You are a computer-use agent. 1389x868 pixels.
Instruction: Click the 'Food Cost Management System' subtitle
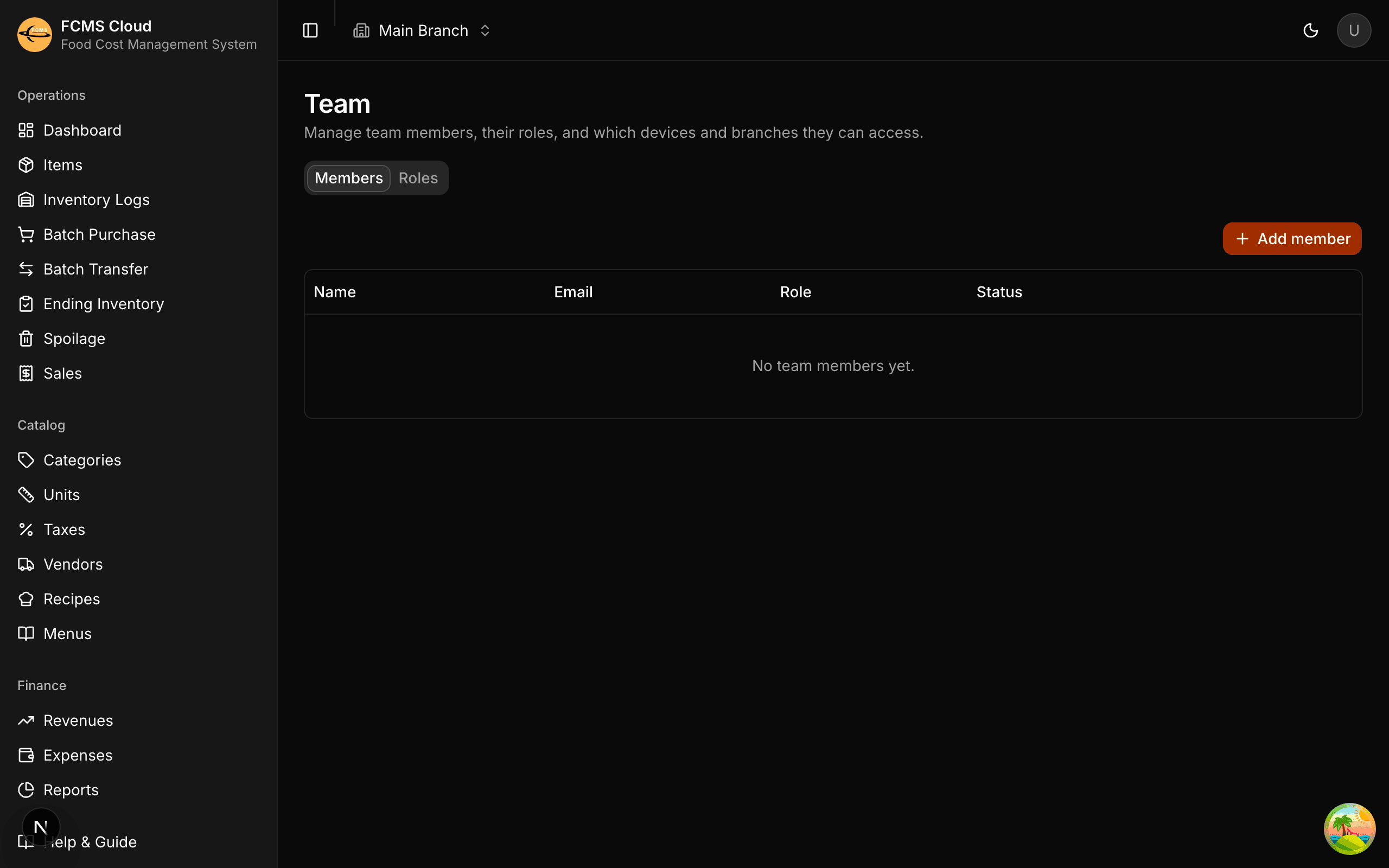coord(159,44)
